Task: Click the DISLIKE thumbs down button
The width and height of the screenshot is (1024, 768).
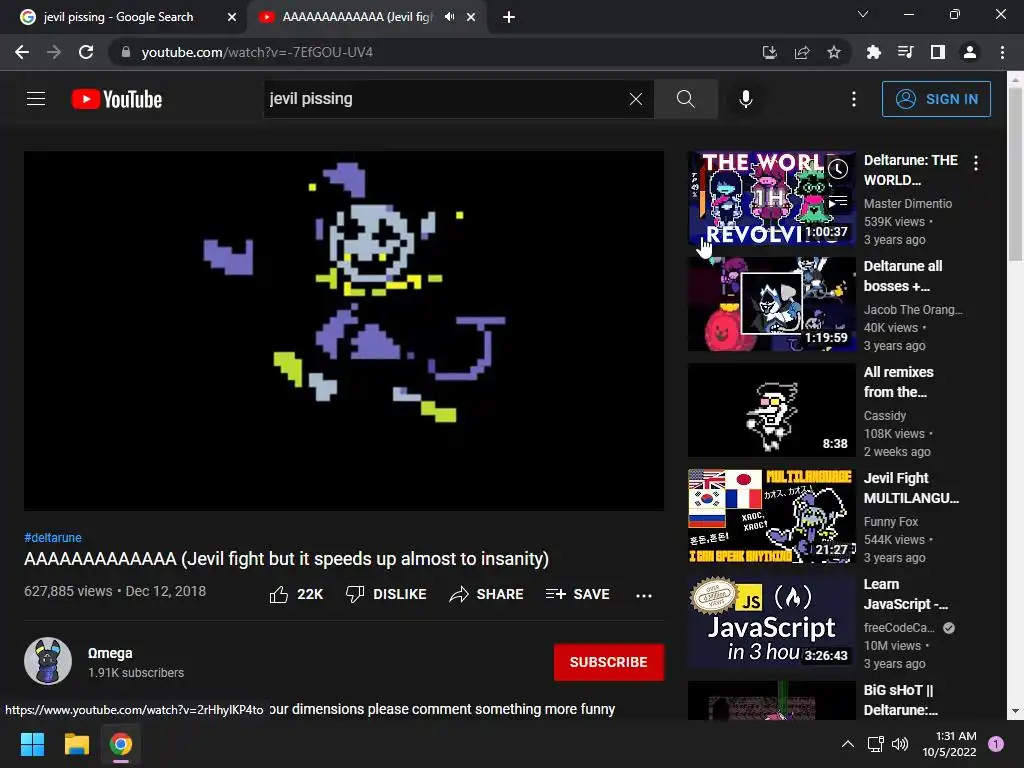Action: (x=386, y=594)
